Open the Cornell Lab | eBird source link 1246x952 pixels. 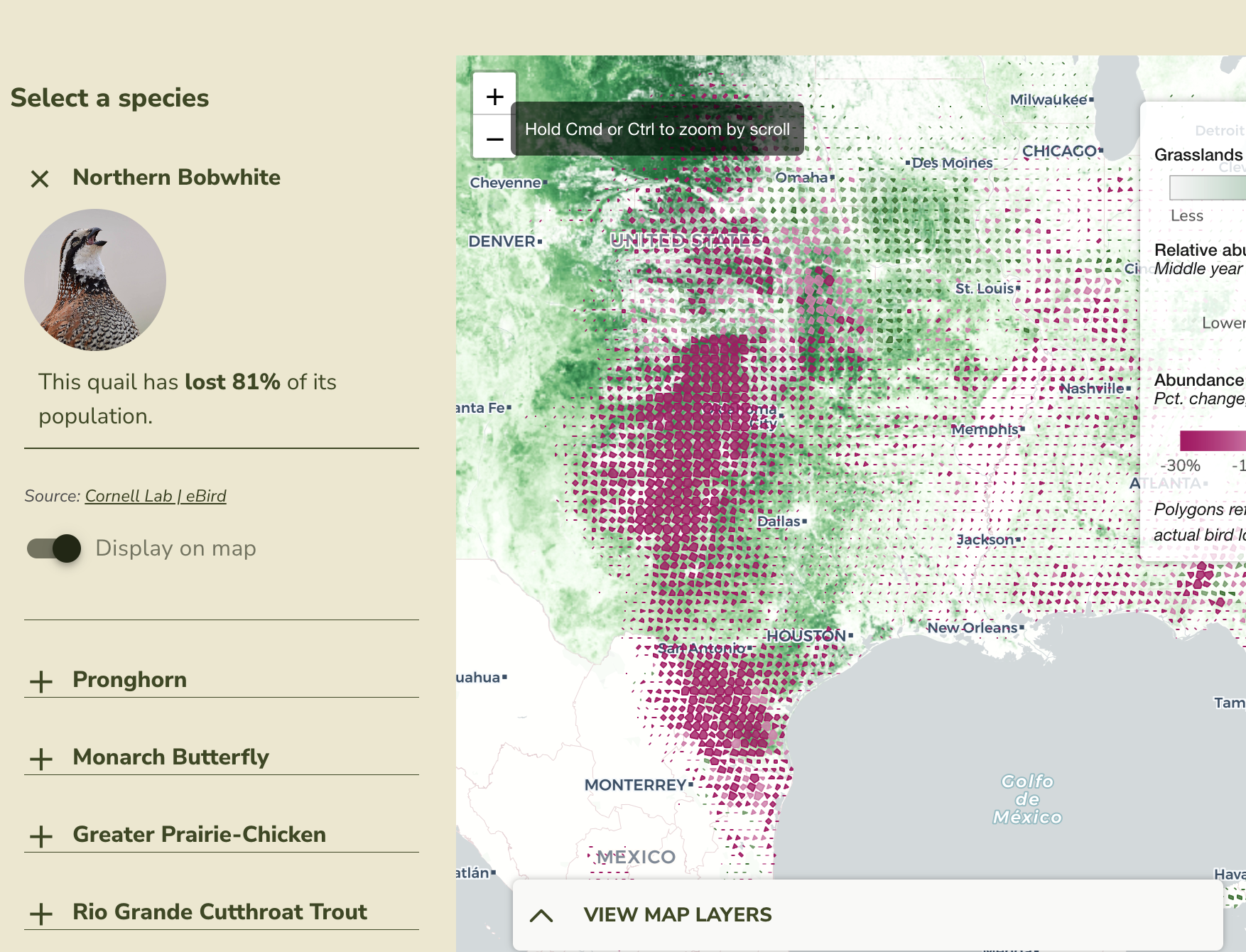click(156, 496)
